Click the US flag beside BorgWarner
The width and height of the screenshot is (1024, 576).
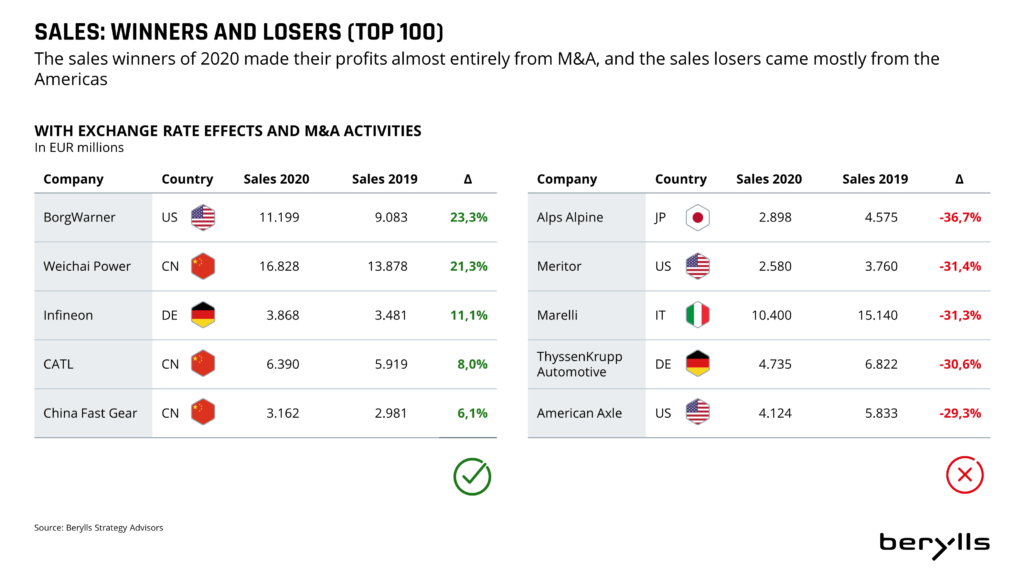[x=203, y=217]
